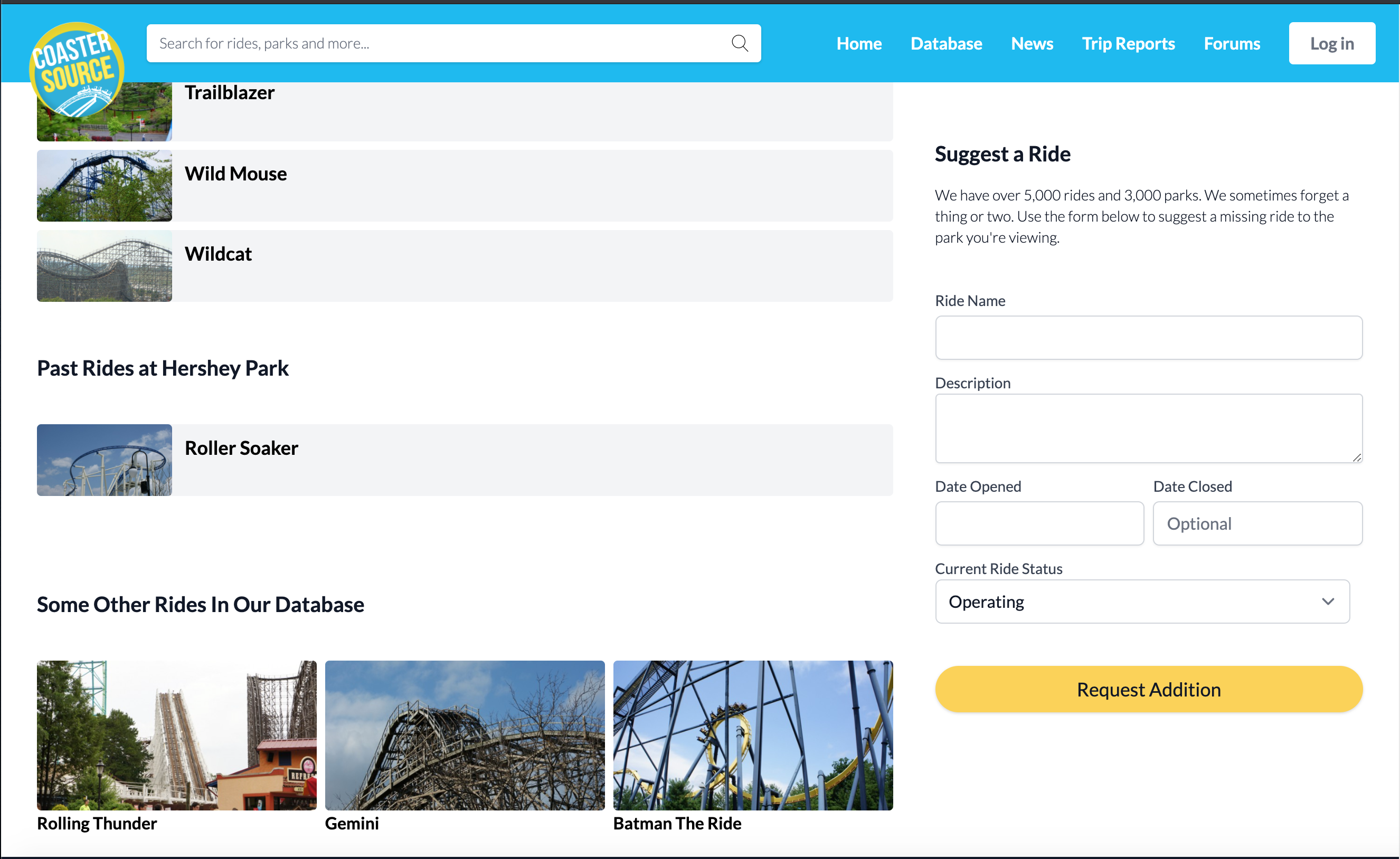Click the Request Addition button

click(1148, 689)
